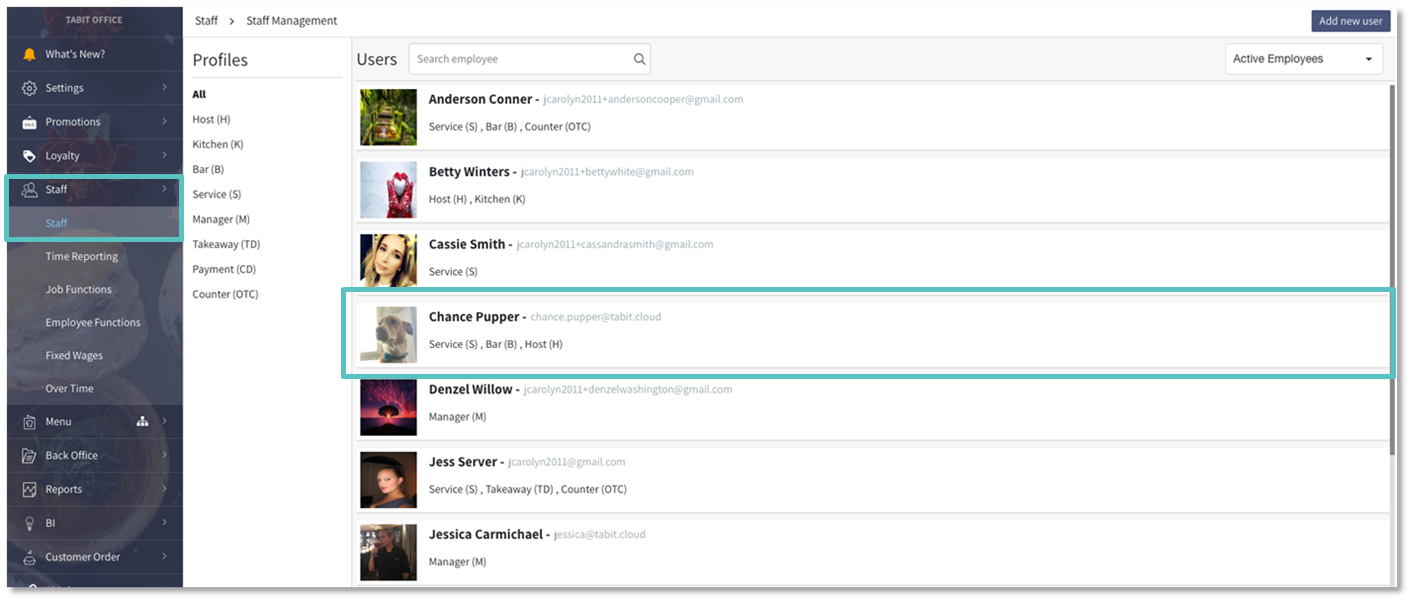This screenshot has height=602, width=1412.
Task: Filter profiles by Kitchen (K)
Action: [x=217, y=144]
